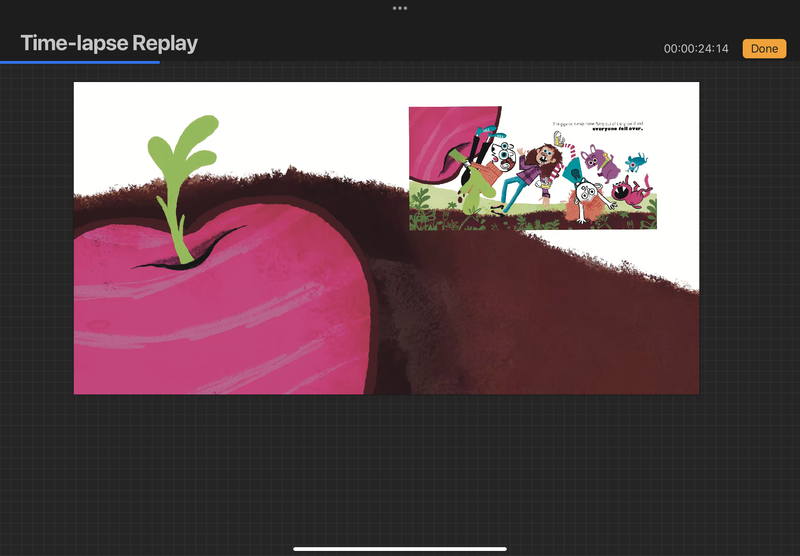This screenshot has width=800, height=556.
Task: Tap the Done button to exit replay
Action: 764,48
